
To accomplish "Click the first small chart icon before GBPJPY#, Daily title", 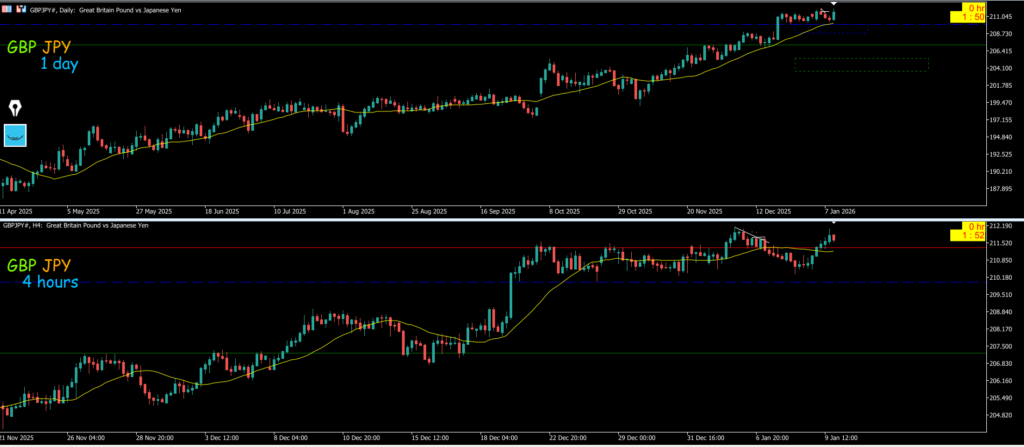I will point(6,5).
